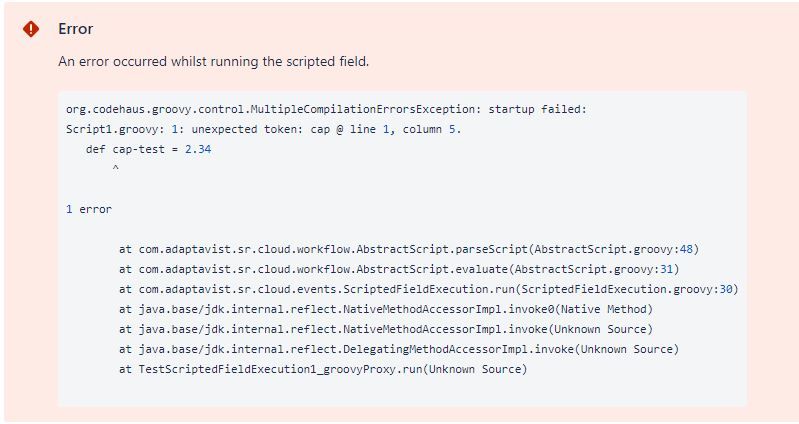
Task: Click the '1 error' summary line
Action: pos(89,209)
